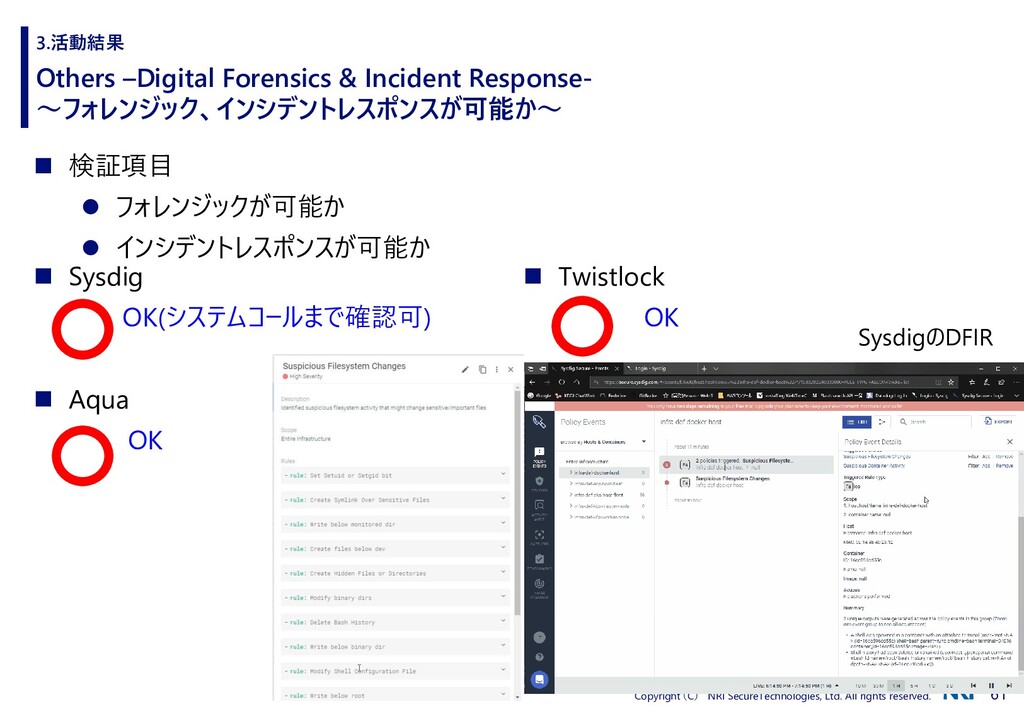This screenshot has height=709, width=1024.
Task: Select the 10M time range in timeline bar
Action: [x=861, y=685]
